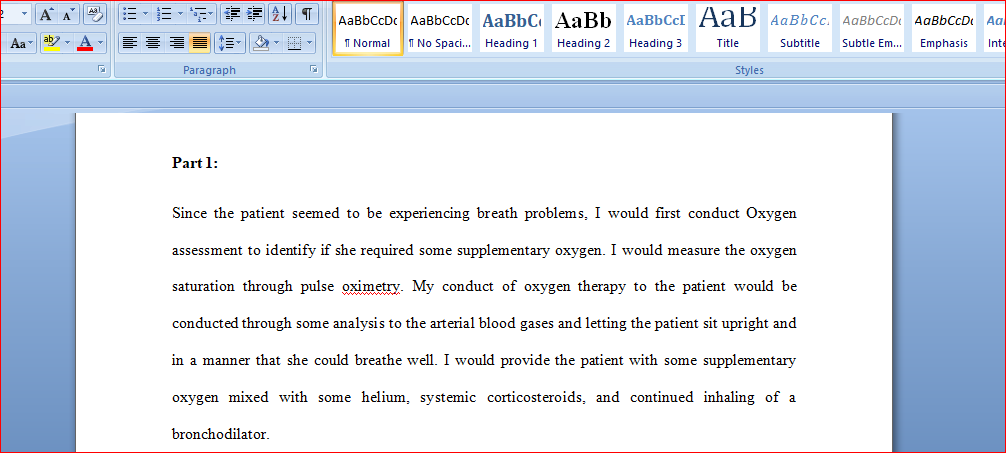The image size is (1006, 453).
Task: Toggle Justify alignment
Action: [x=200, y=44]
